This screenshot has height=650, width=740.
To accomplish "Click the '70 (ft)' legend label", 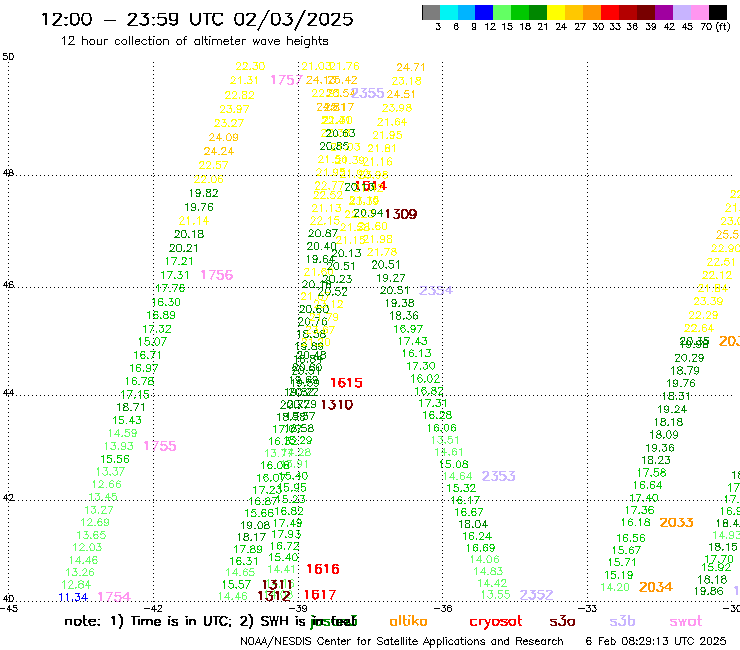I will [x=715, y=27].
